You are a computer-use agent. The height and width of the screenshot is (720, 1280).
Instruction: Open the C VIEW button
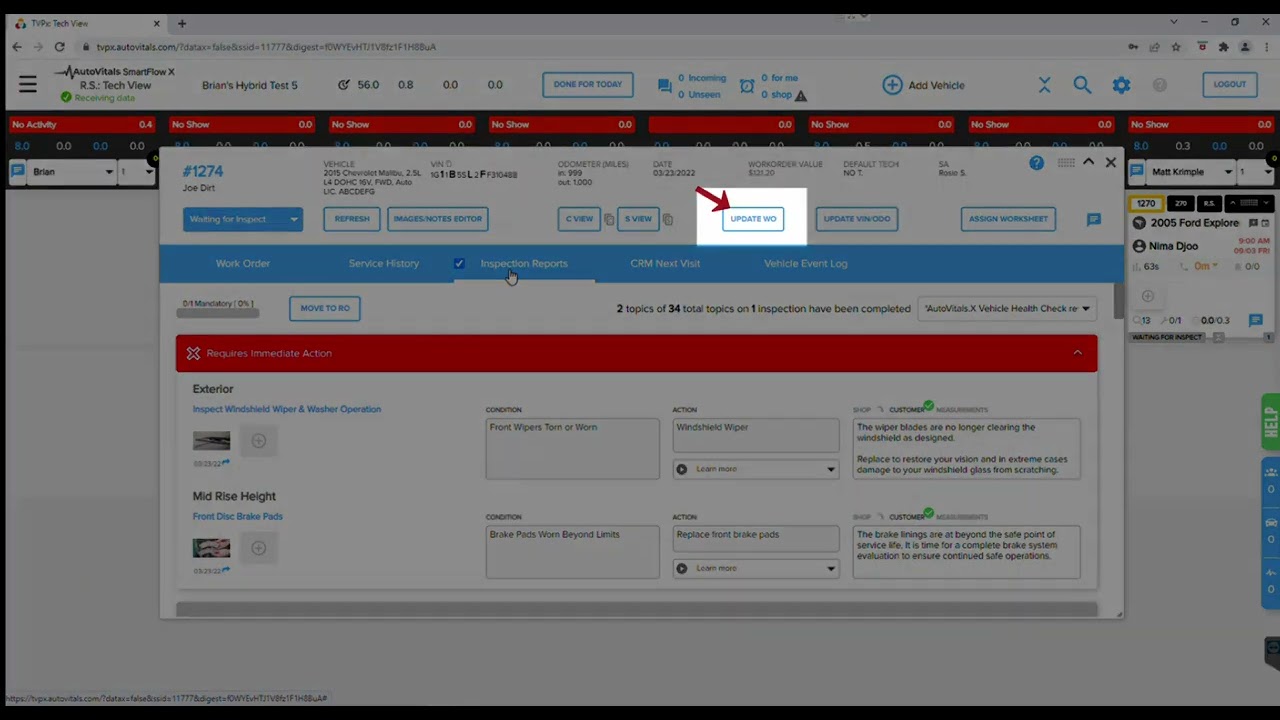coord(580,219)
